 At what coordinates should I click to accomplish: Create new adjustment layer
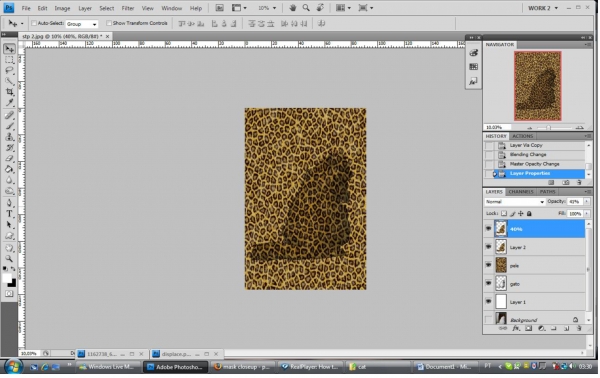click(541, 328)
